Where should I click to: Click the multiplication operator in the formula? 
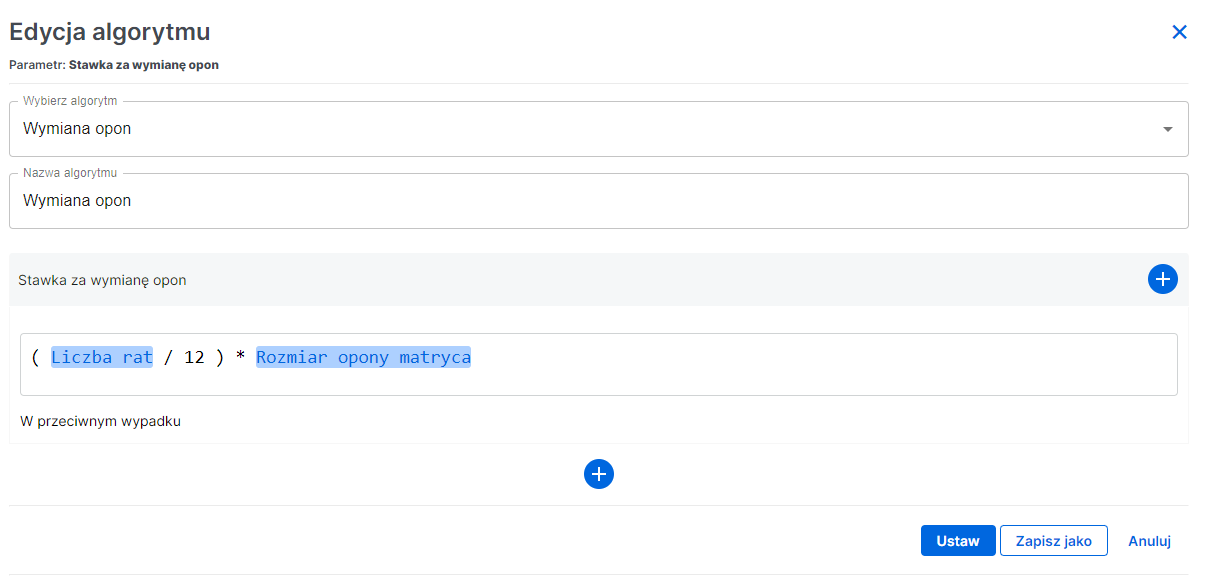(240, 357)
